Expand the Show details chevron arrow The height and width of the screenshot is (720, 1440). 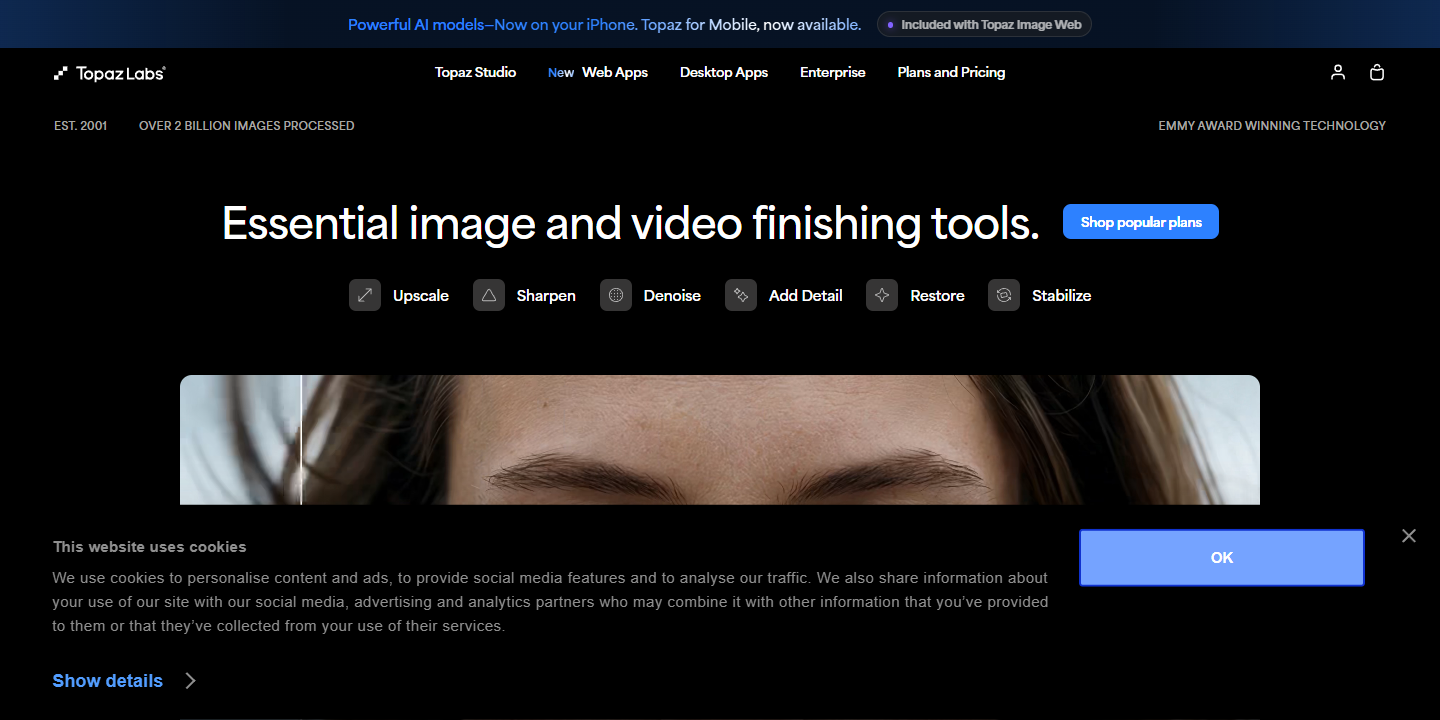pos(190,681)
